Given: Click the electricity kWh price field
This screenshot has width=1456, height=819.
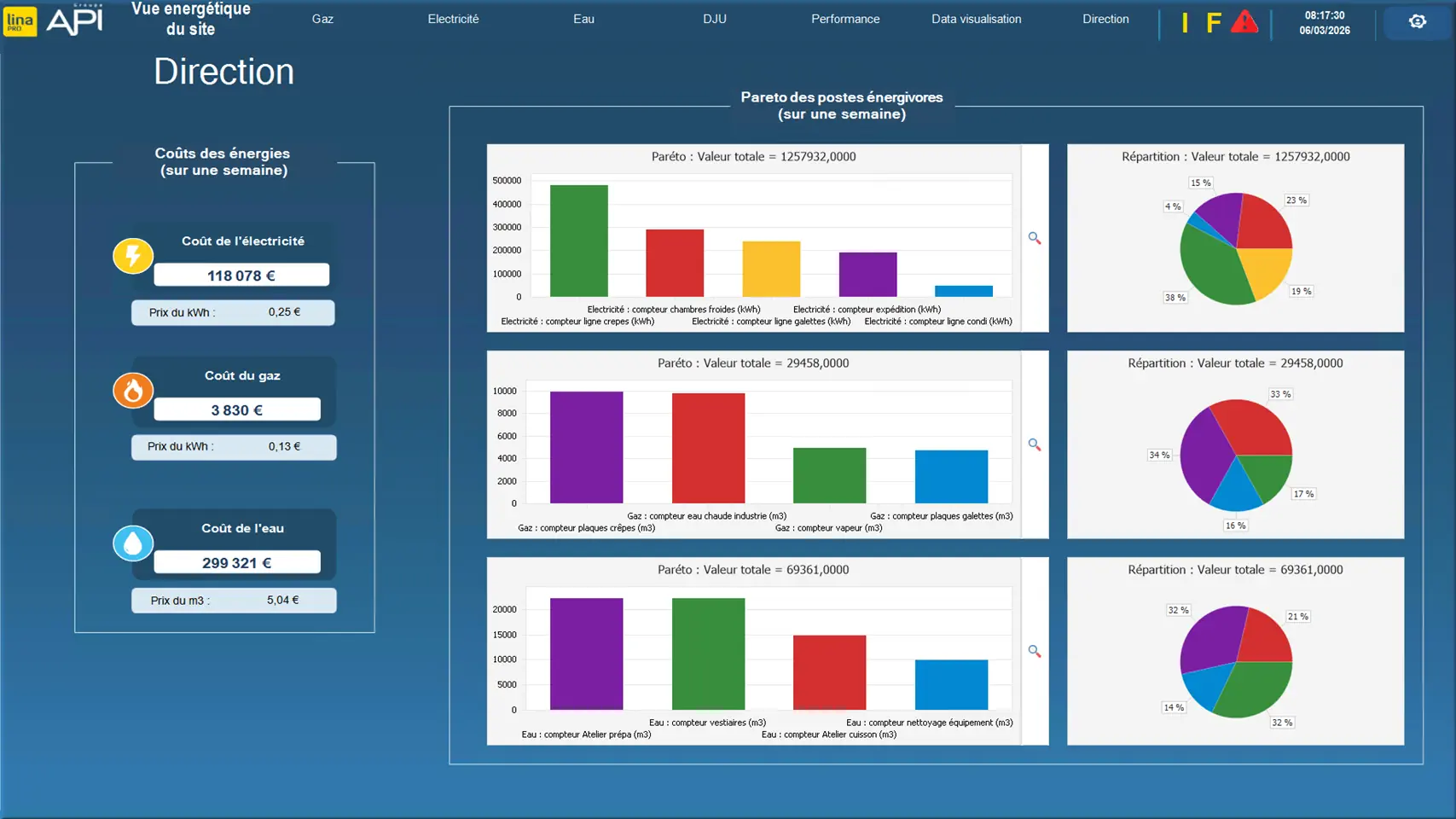Looking at the screenshot, I should pyautogui.click(x=284, y=312).
